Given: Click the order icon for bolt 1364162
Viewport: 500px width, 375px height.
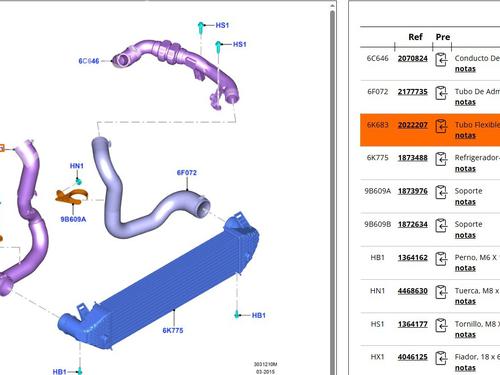Looking at the screenshot, I should coord(441,259).
